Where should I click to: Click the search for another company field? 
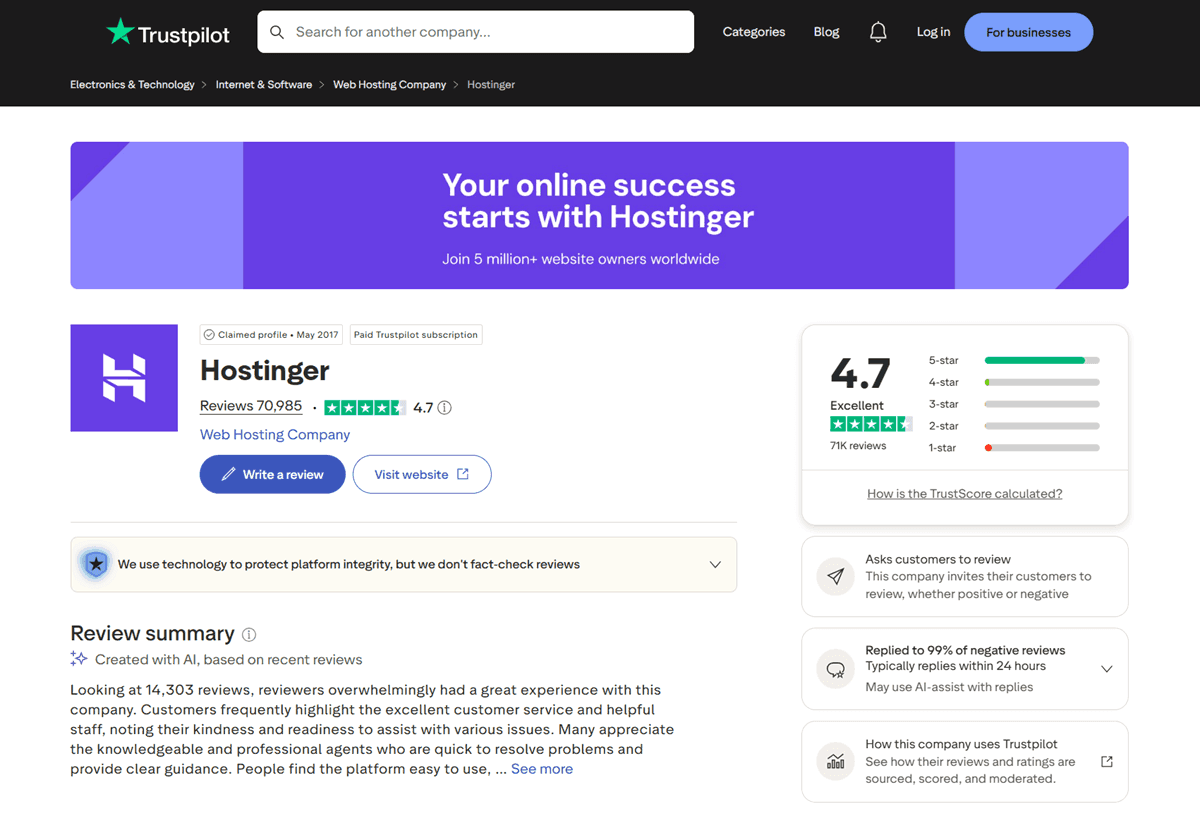point(476,32)
